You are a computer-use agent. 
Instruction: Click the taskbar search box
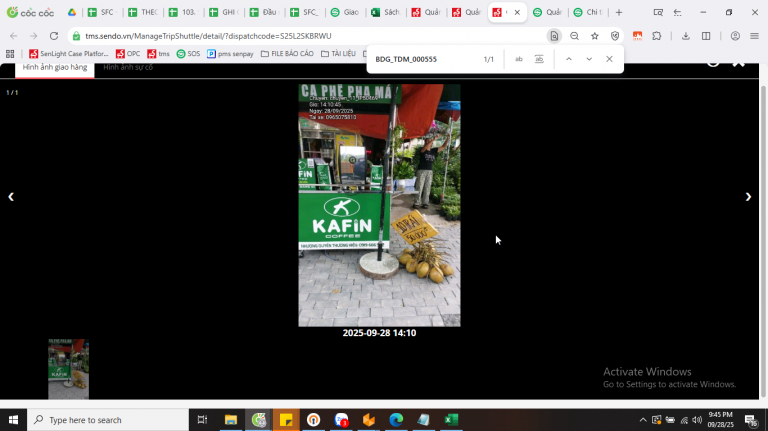pos(108,420)
